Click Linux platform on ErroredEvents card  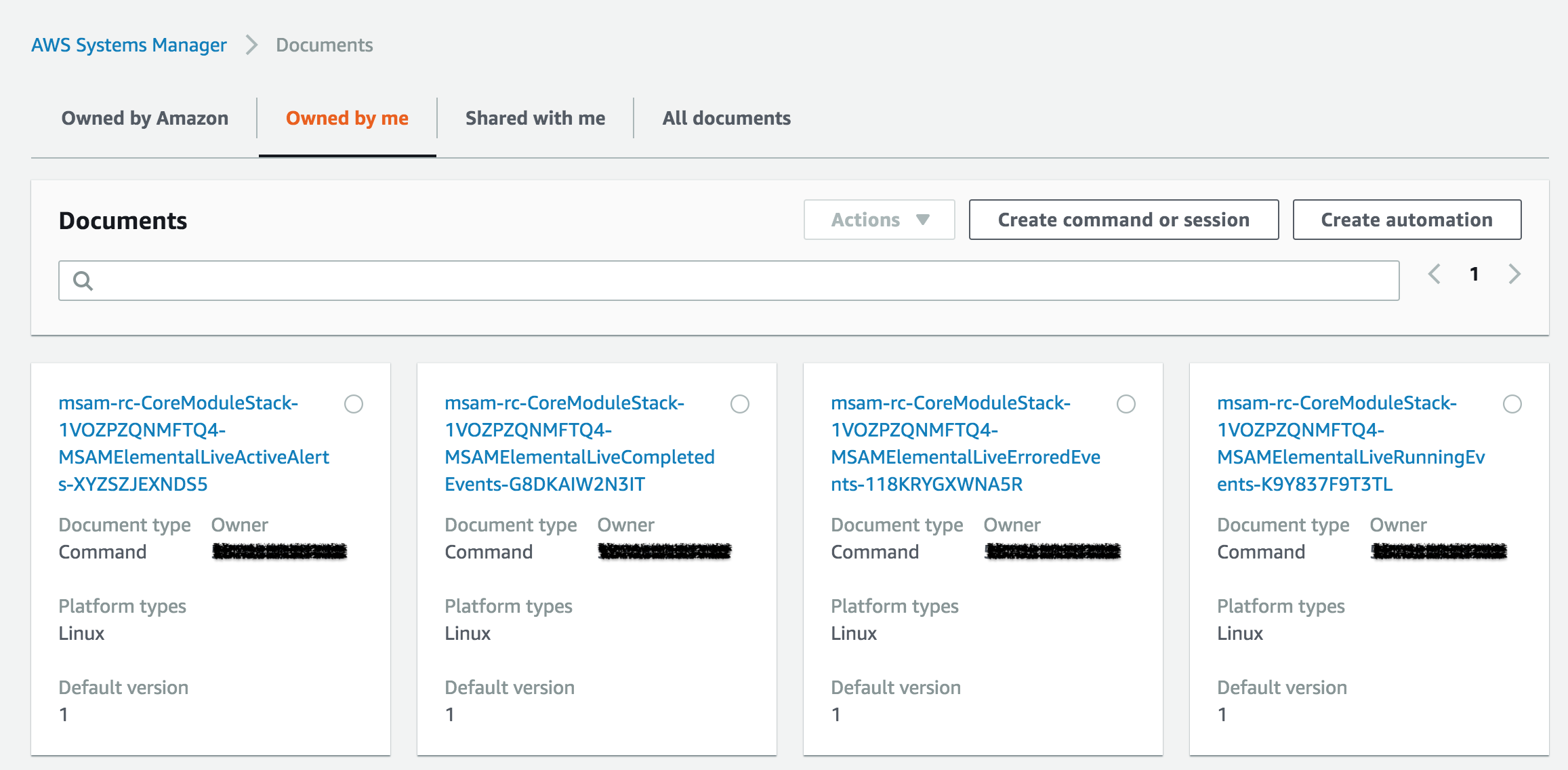854,634
